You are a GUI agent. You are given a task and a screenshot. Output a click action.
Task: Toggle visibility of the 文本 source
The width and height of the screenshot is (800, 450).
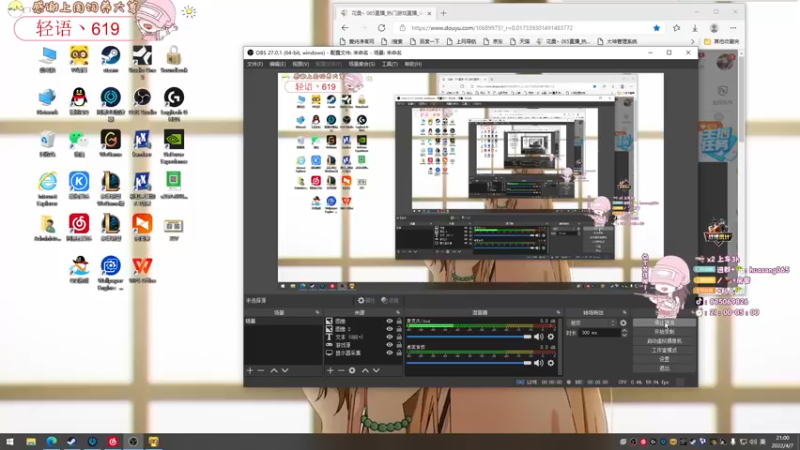390,337
